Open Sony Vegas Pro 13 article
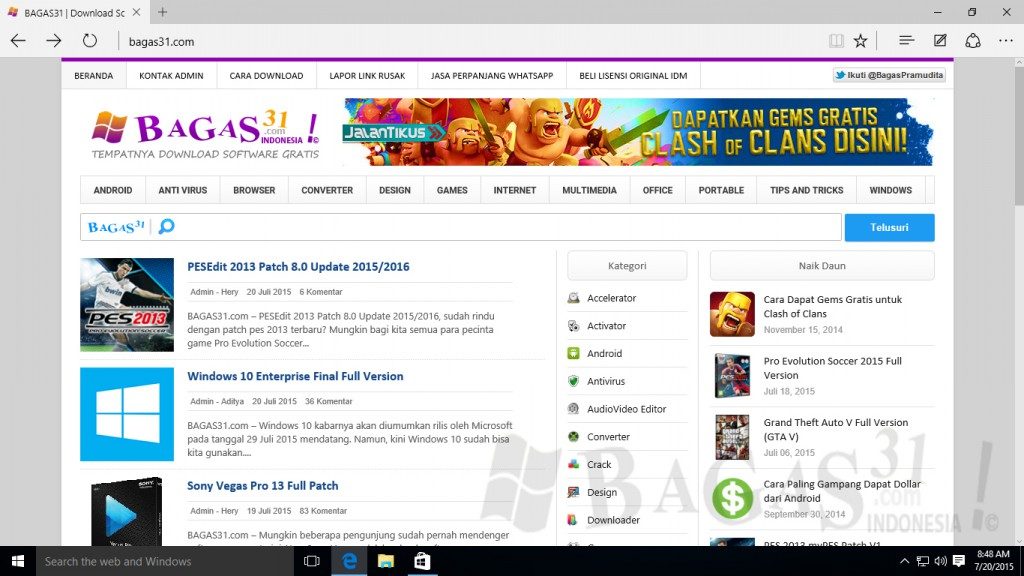The height and width of the screenshot is (576, 1024). click(263, 486)
